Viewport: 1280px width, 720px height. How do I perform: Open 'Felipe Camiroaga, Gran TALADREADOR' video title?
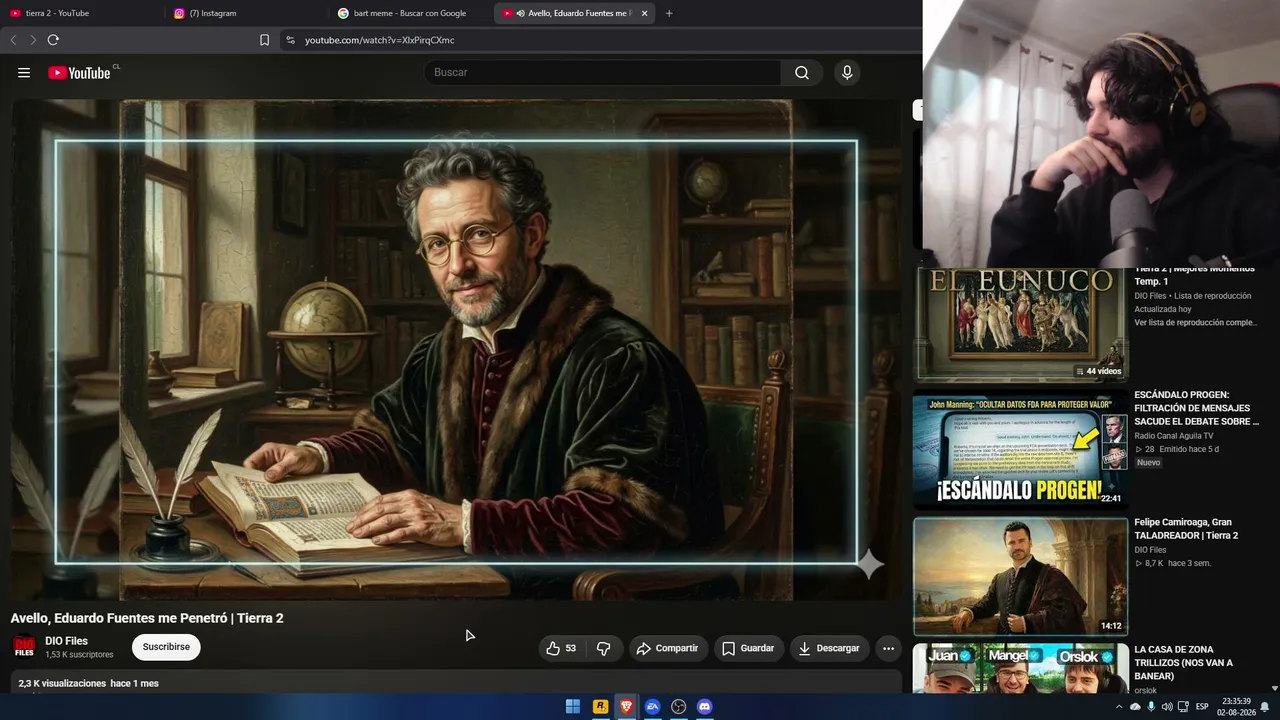1186,529
